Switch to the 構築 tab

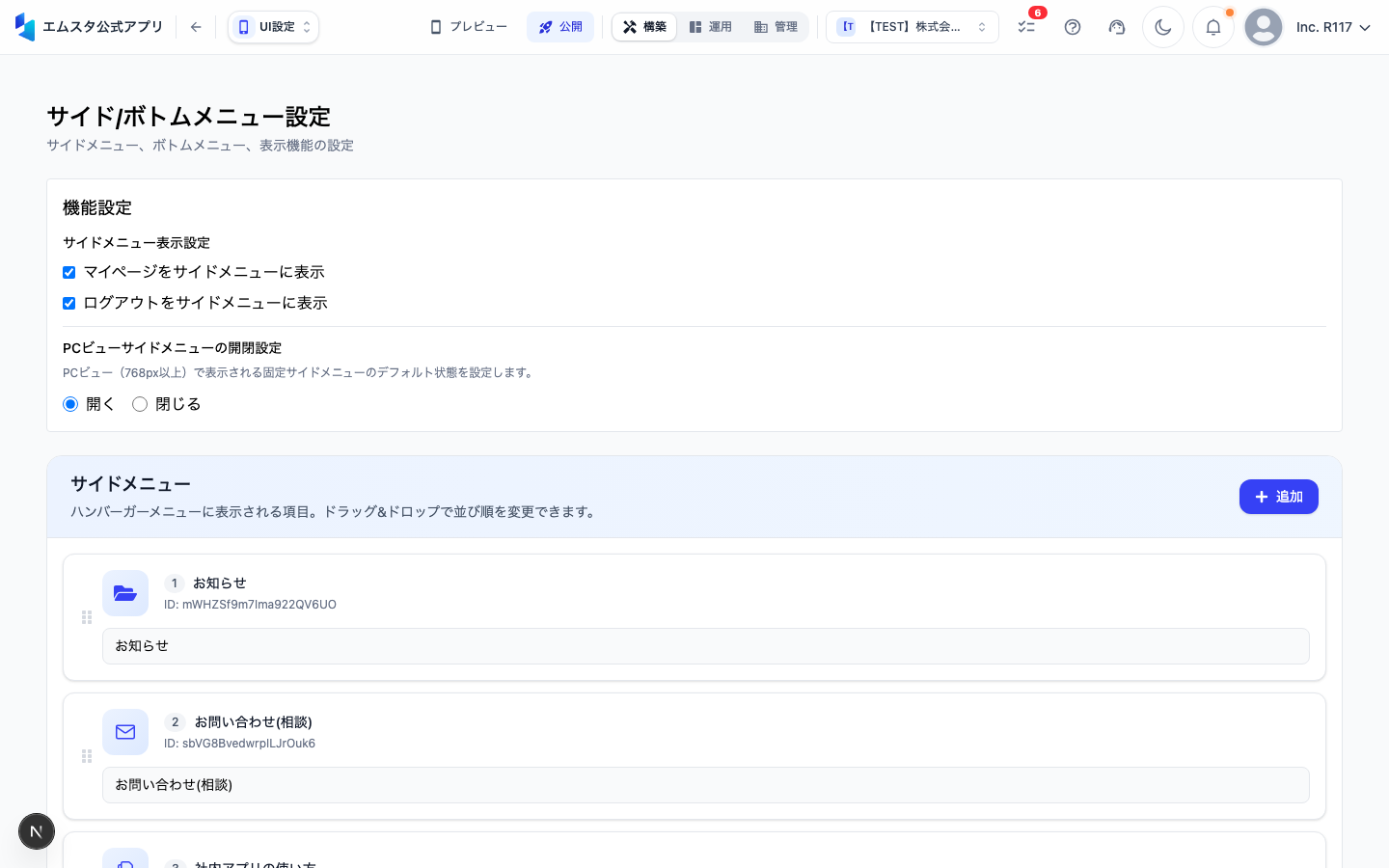click(x=644, y=27)
